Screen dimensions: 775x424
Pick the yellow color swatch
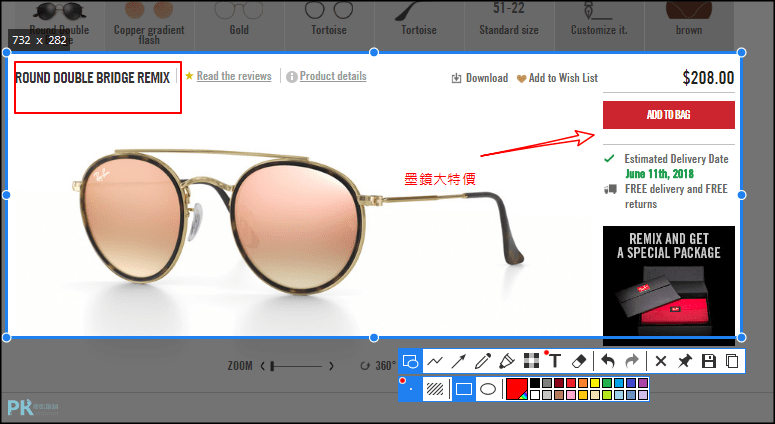click(x=595, y=383)
